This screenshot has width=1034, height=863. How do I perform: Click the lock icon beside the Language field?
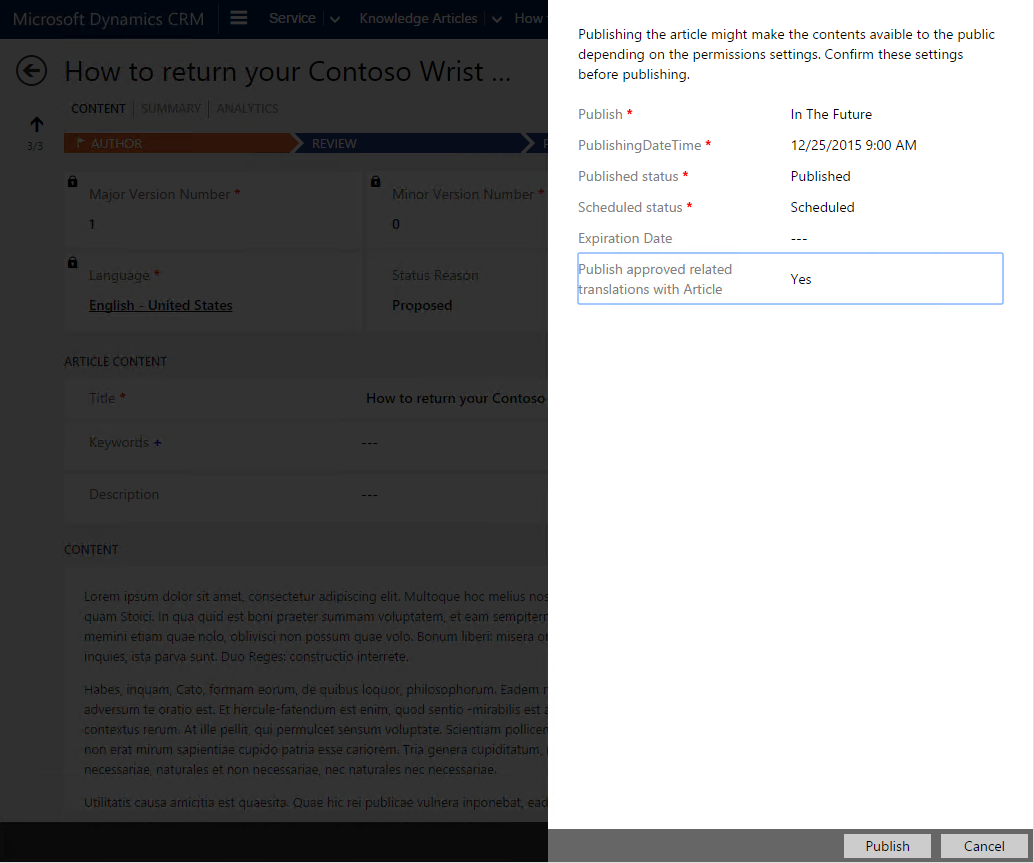point(71,262)
